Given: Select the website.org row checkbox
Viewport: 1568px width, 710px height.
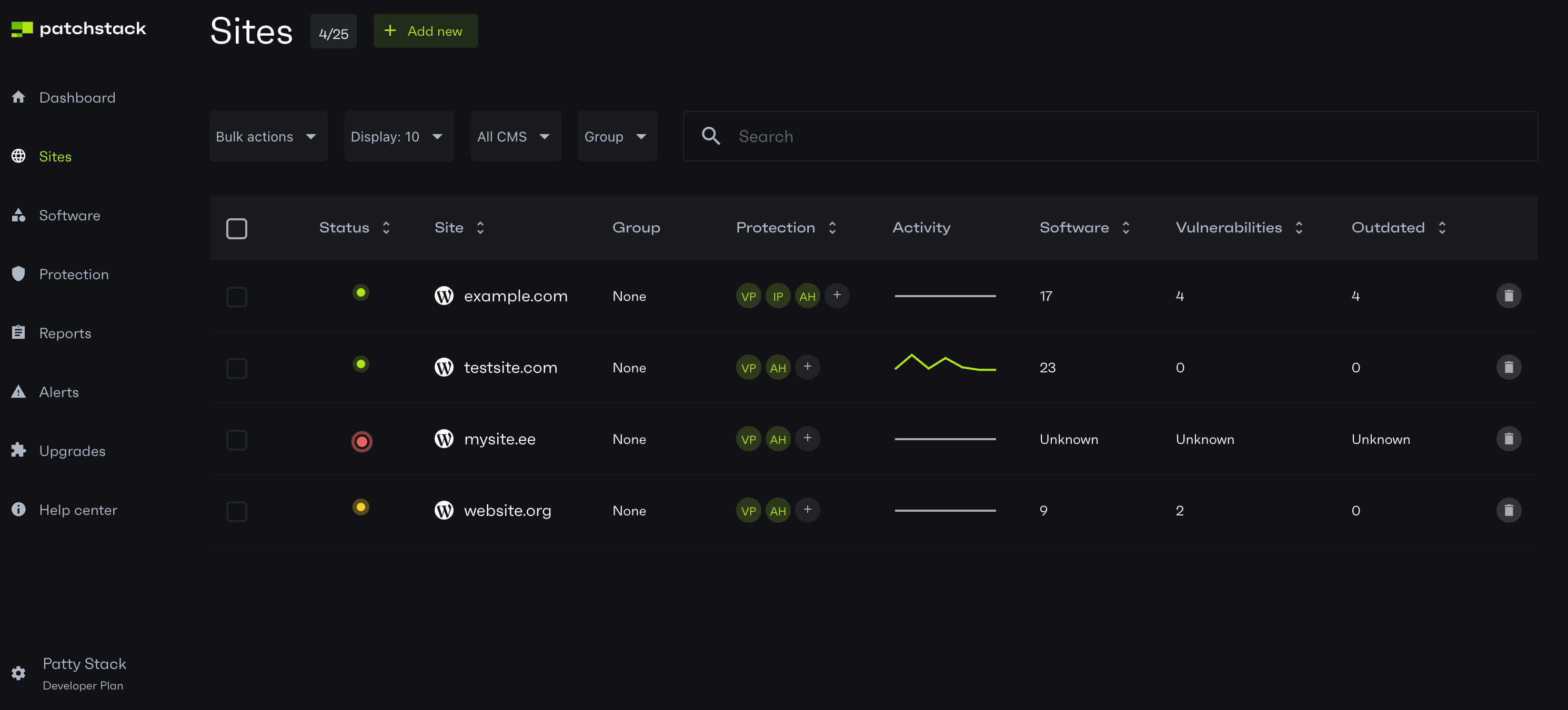Looking at the screenshot, I should tap(236, 511).
